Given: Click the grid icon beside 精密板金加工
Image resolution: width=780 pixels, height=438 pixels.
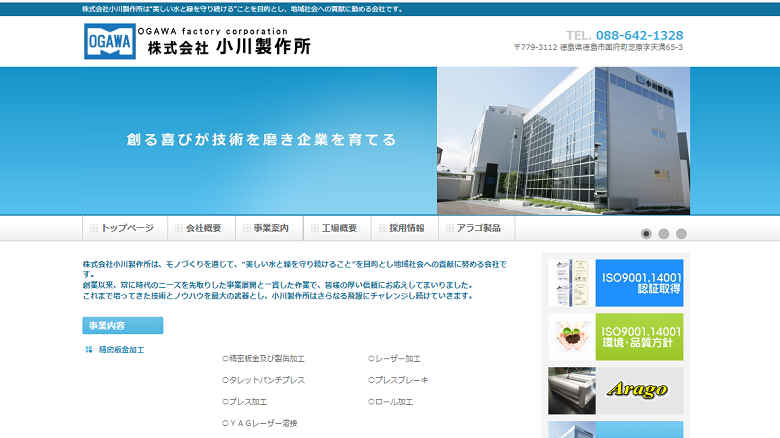Looking at the screenshot, I should tap(89, 350).
